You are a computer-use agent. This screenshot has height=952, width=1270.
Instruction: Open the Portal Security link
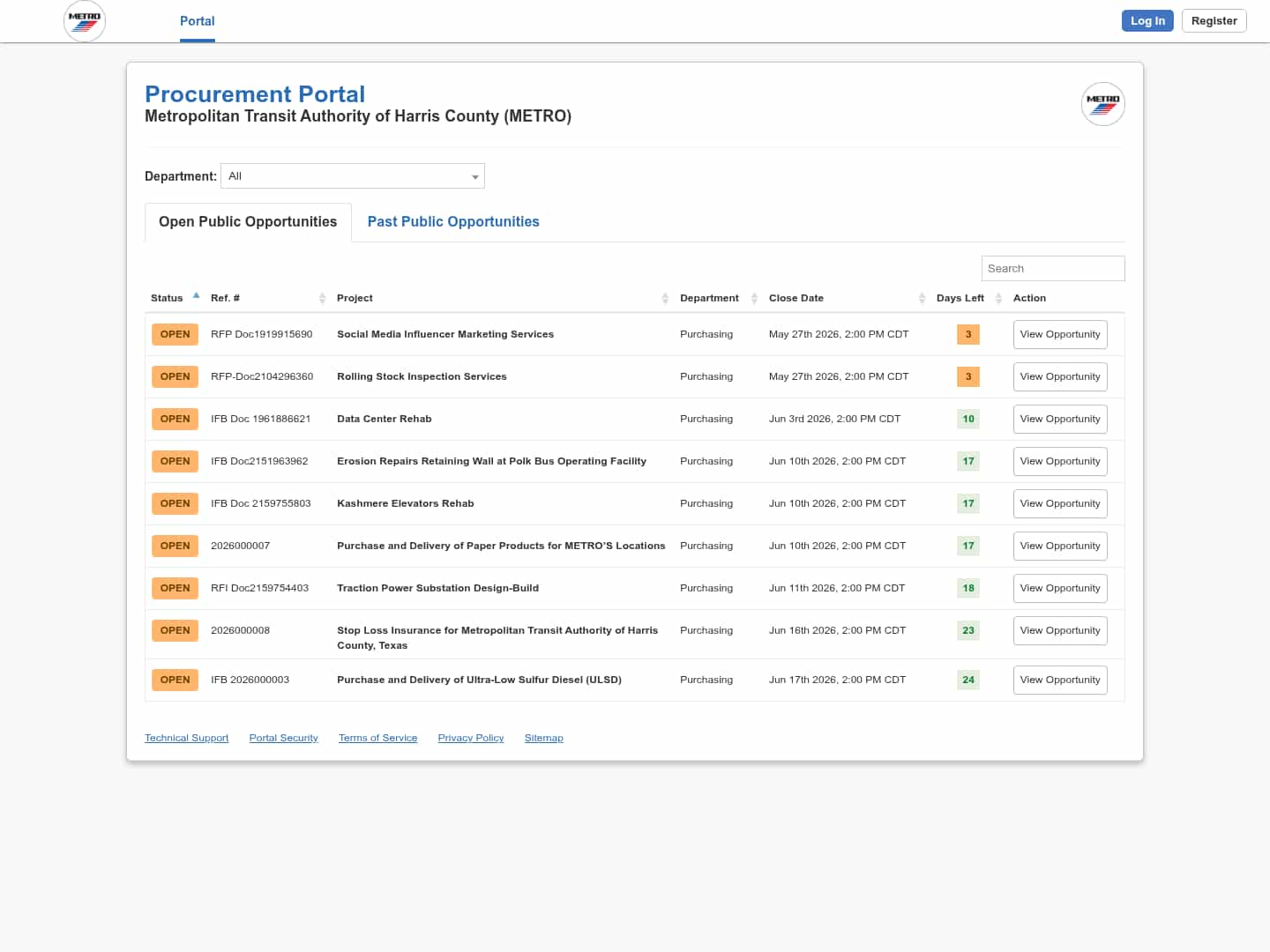[284, 739]
